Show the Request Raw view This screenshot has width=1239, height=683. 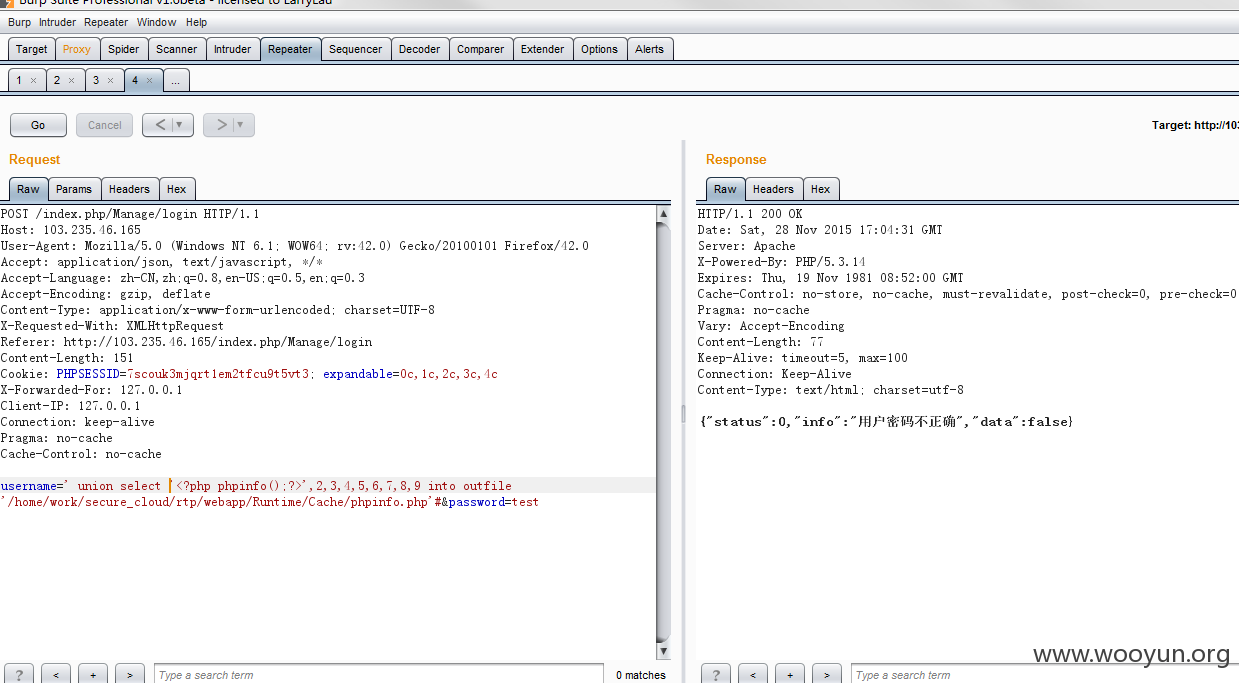pyautogui.click(x=28, y=189)
